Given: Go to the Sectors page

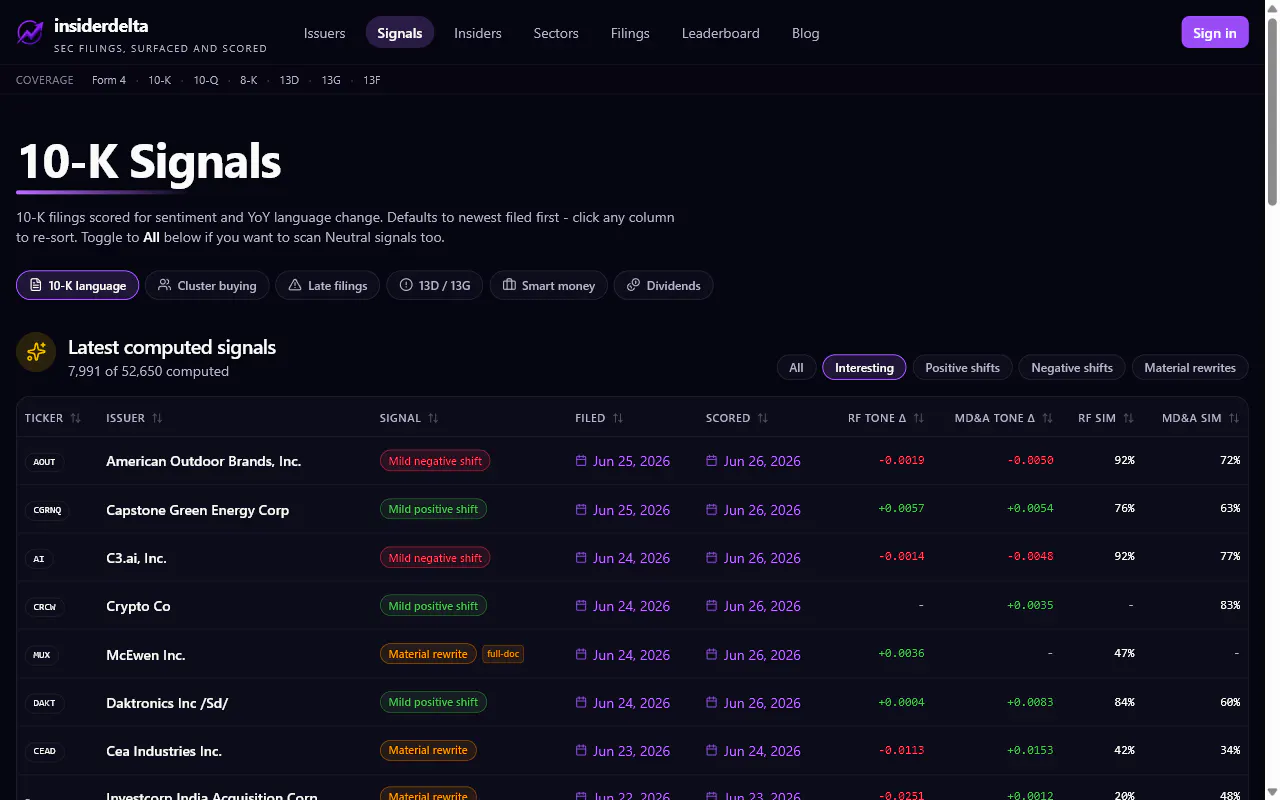Looking at the screenshot, I should [556, 33].
